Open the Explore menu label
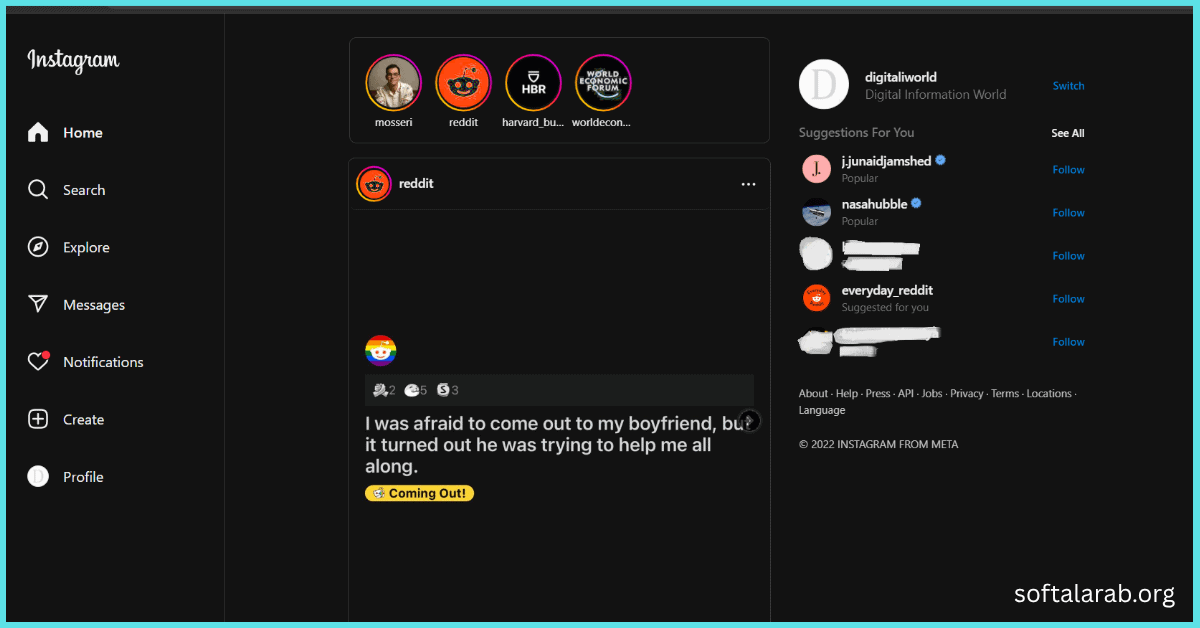Viewport: 1200px width, 628px height. coord(86,248)
